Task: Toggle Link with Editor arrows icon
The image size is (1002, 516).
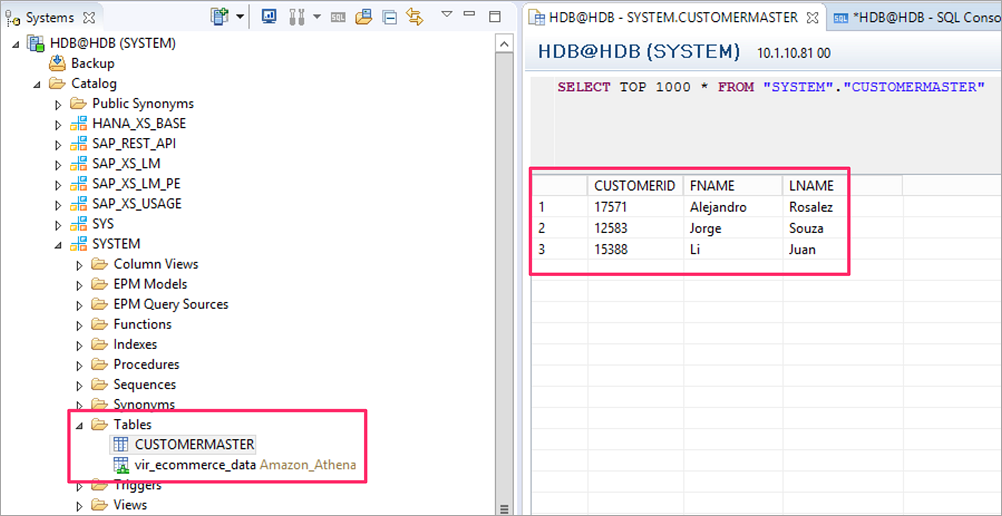Action: coord(415,17)
